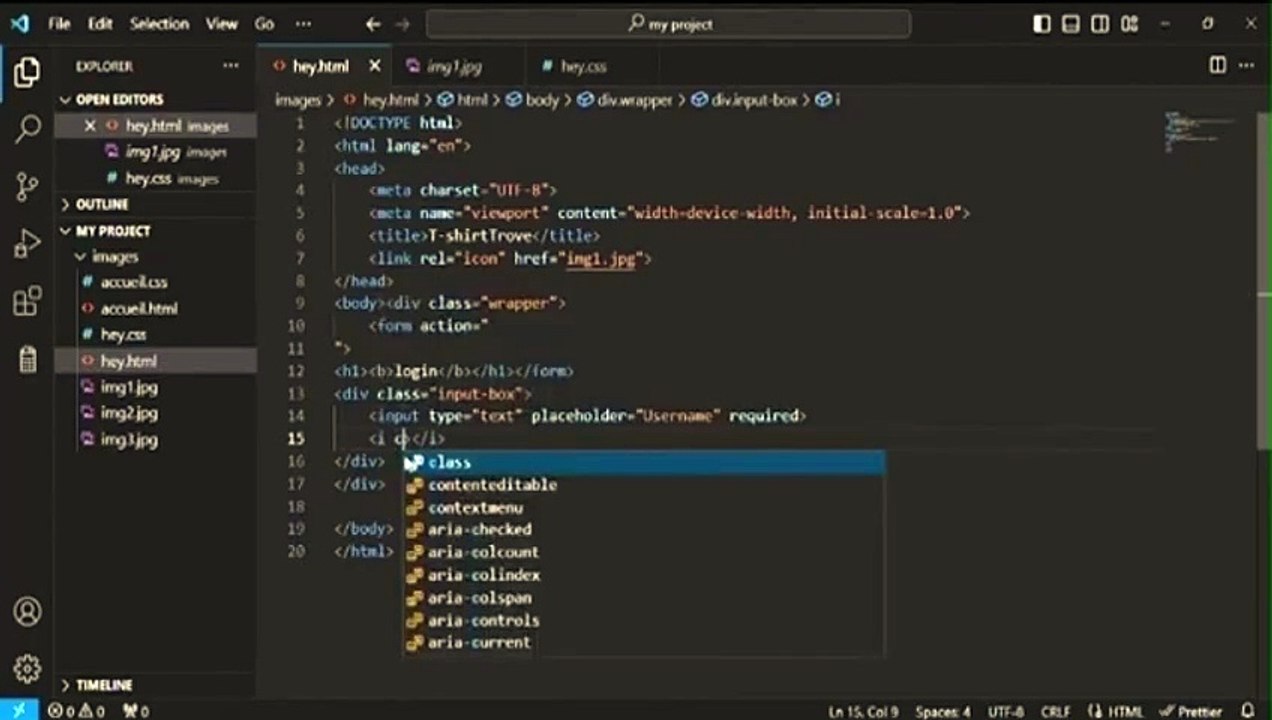Open the Selection menu
Screen dimensions: 1272x720
pyautogui.click(x=160, y=24)
